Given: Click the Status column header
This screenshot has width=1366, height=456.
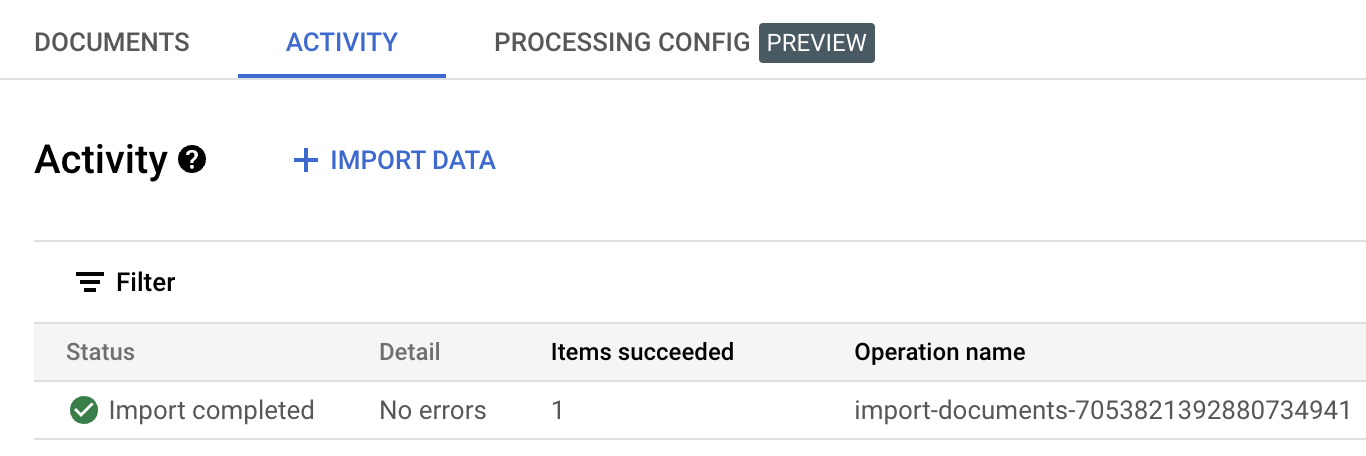Looking at the screenshot, I should click(100, 352).
